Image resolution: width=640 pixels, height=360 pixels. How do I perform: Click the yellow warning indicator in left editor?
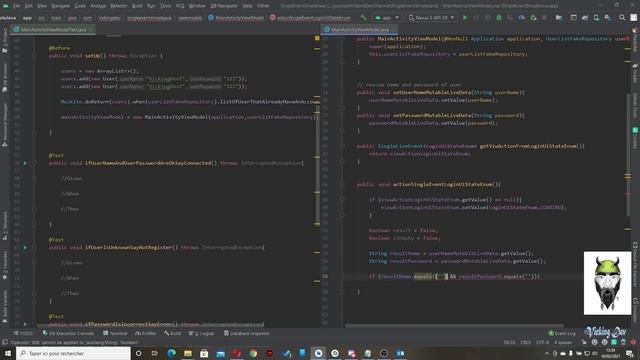pos(317,38)
